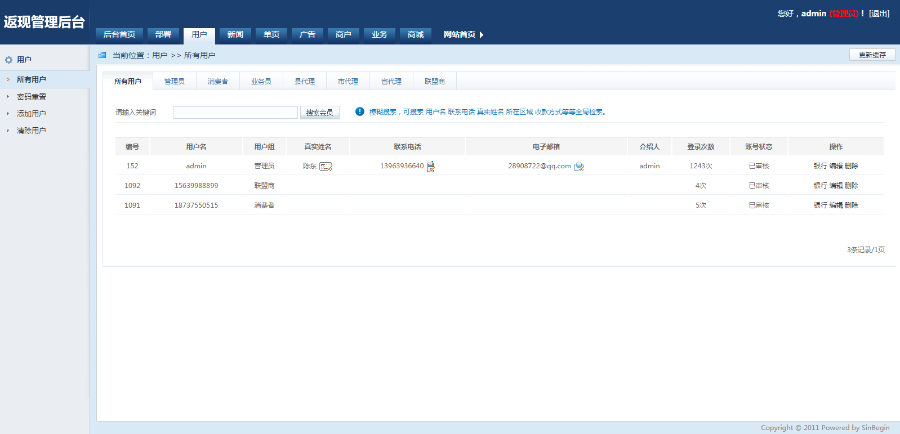This screenshot has width=900, height=434.
Task: Switch to the 管理员 tab
Action: point(174,82)
